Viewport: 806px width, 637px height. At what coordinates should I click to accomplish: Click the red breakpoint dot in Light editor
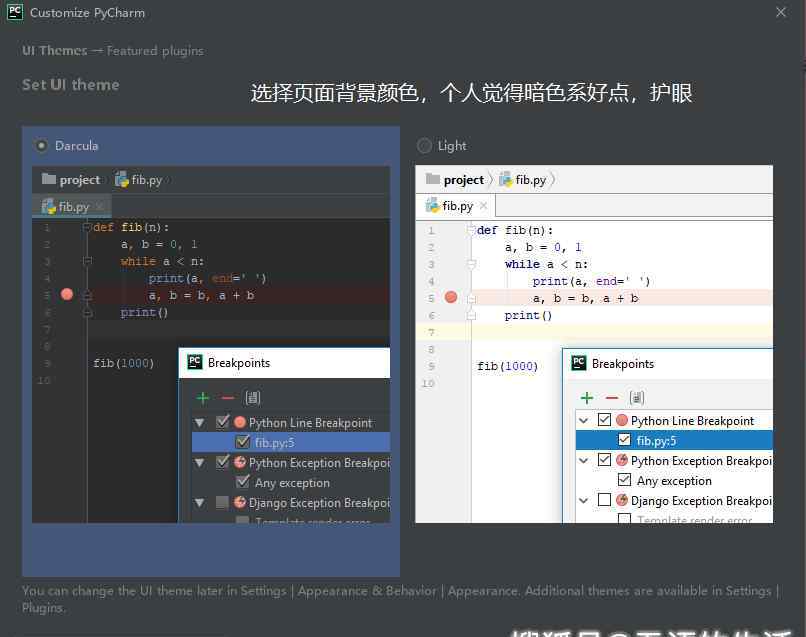tap(451, 298)
